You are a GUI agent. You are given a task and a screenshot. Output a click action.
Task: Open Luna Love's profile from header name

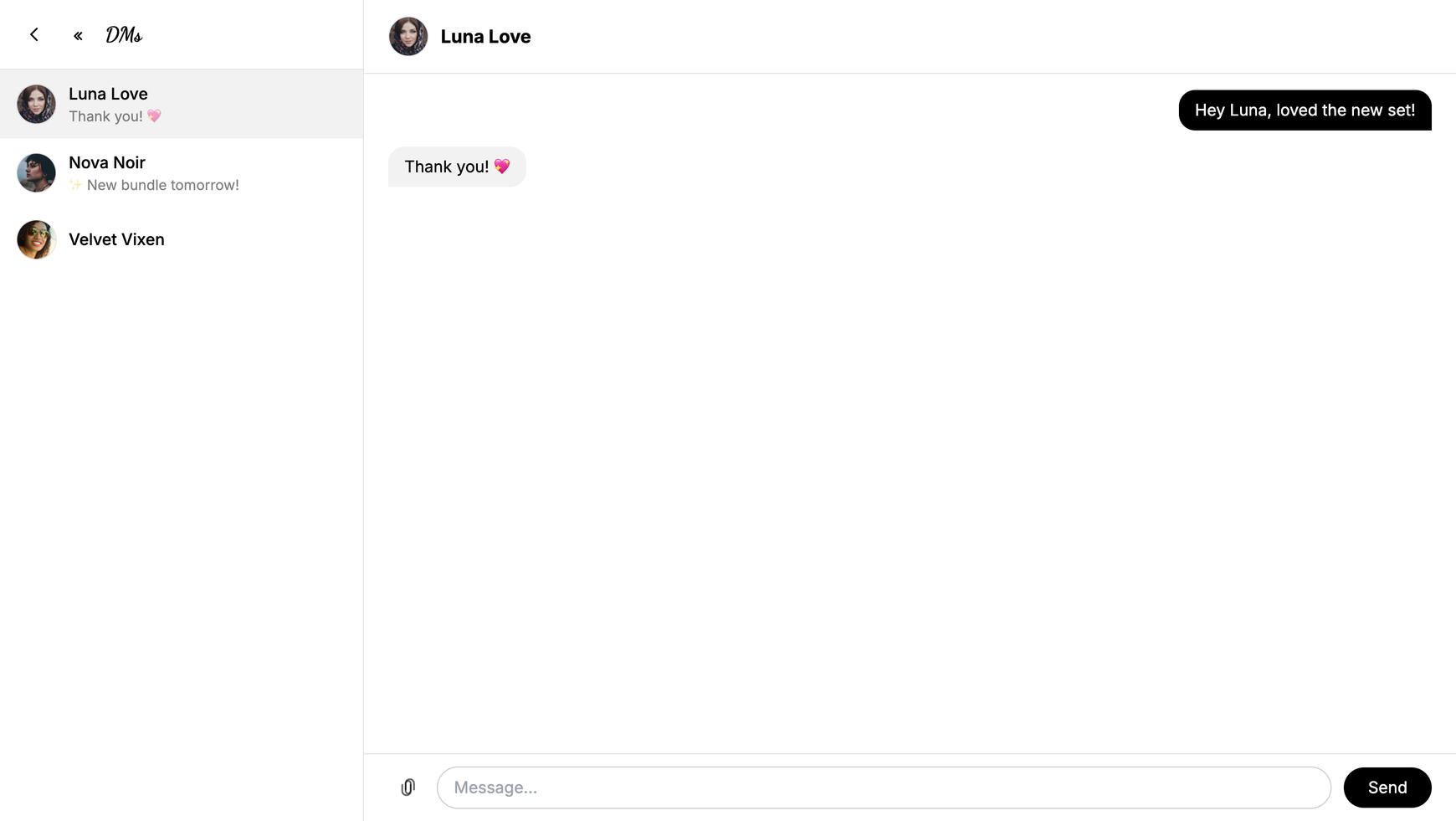pos(485,37)
